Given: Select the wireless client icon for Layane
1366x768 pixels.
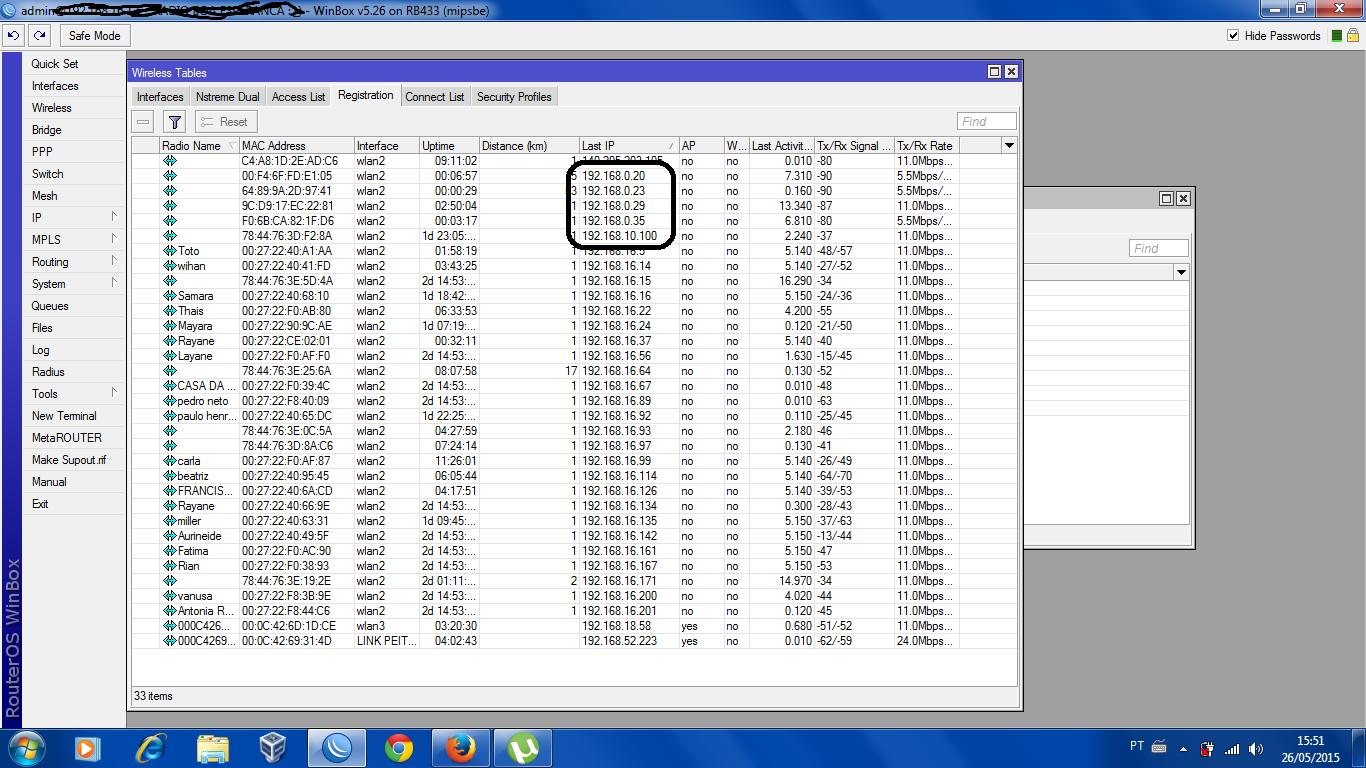Looking at the screenshot, I should click(x=169, y=356).
